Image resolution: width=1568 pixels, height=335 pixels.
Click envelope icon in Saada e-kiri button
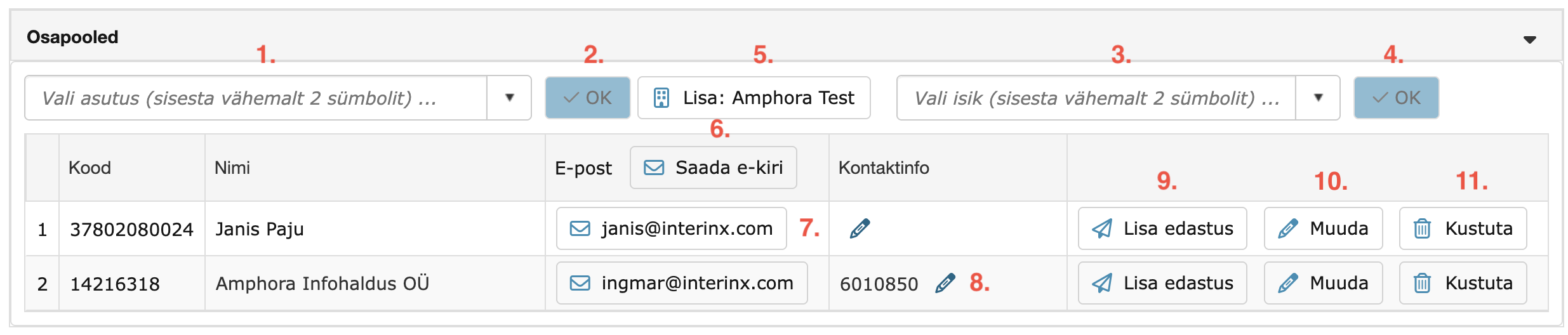pyautogui.click(x=654, y=167)
